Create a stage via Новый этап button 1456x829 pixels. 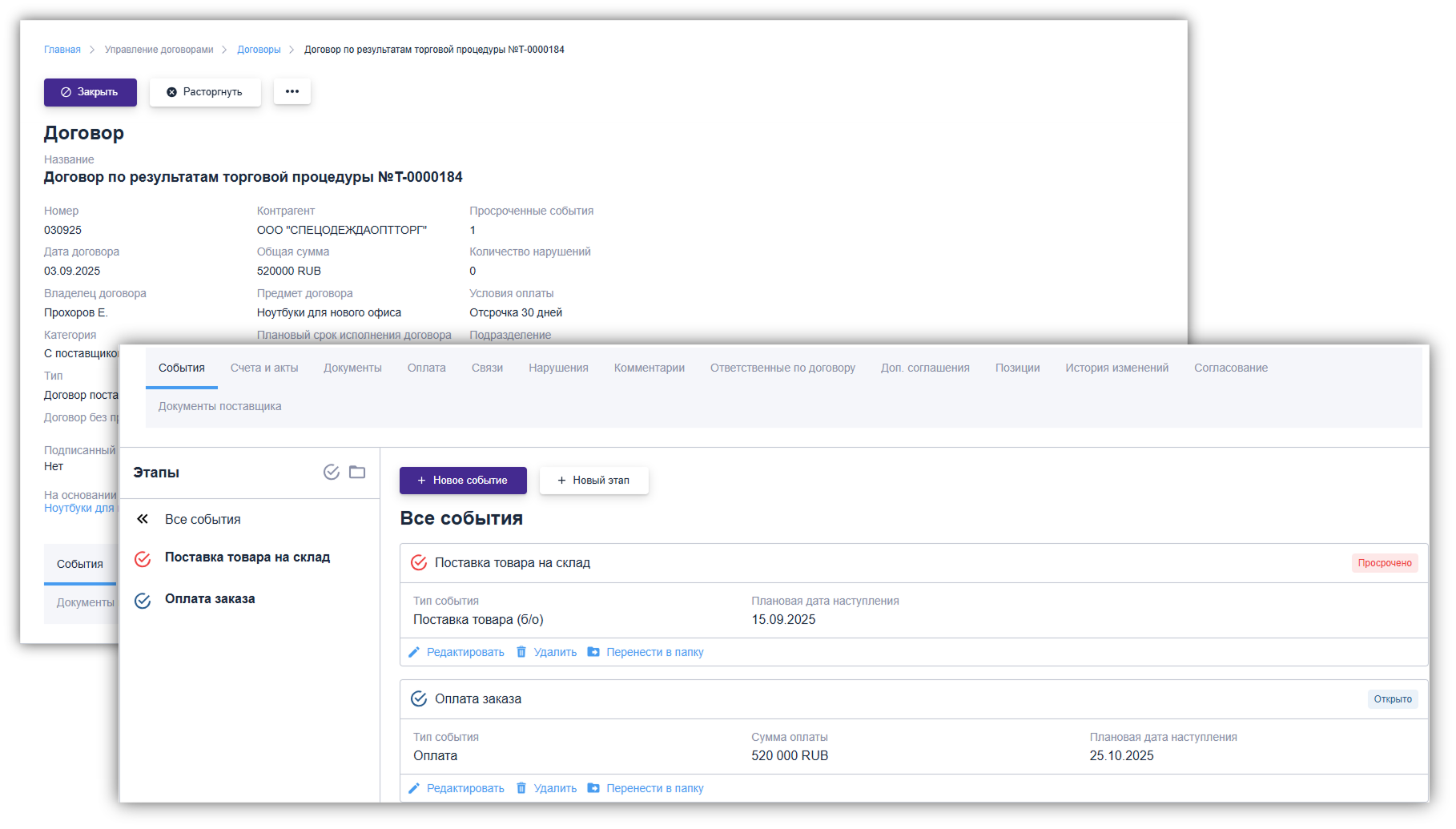point(593,481)
